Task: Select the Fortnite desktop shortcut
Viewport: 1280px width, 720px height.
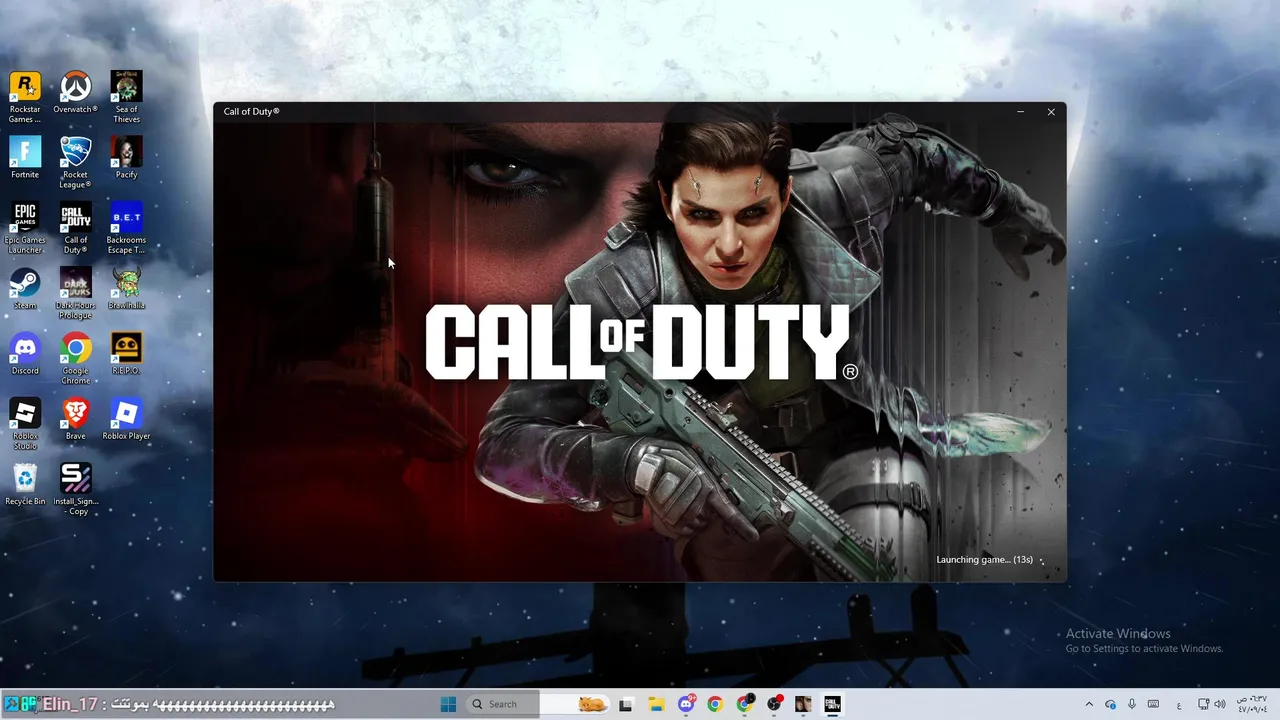Action: (x=25, y=158)
